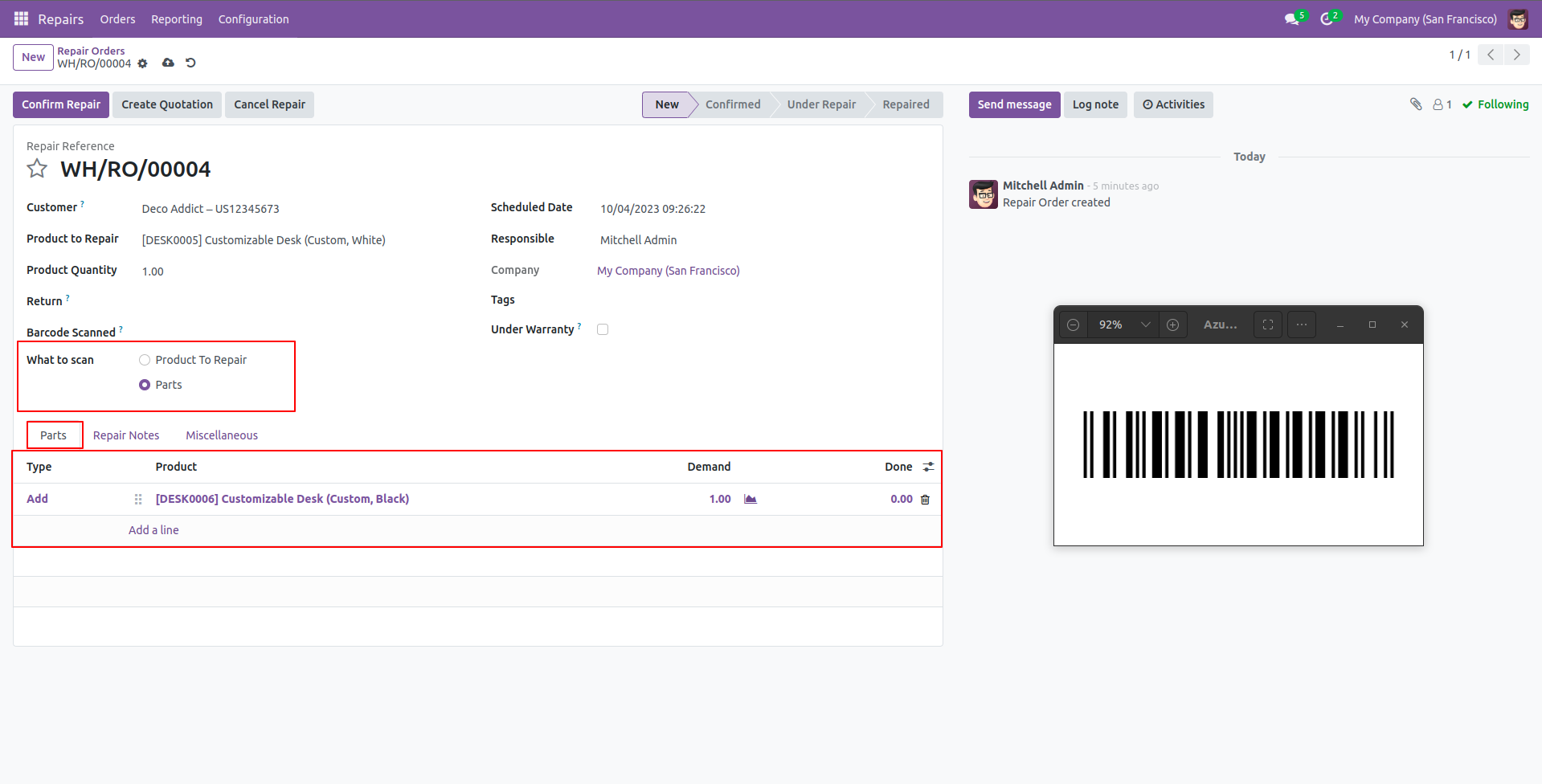
Task: Open the Product to Repair dropdown field
Action: [301, 240]
